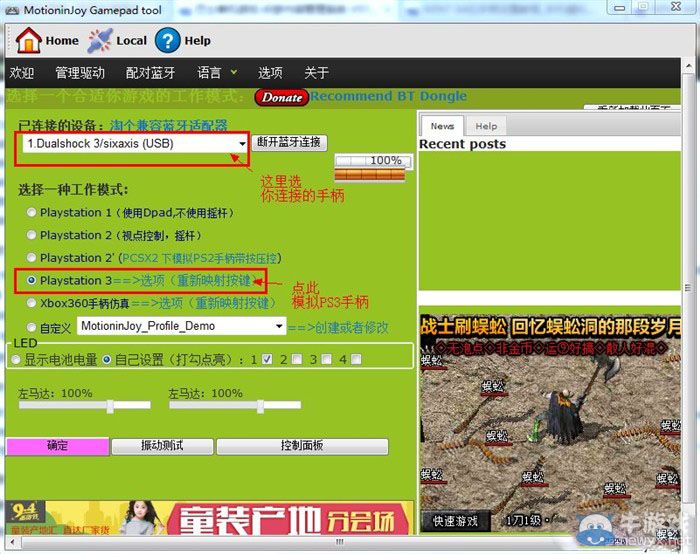Expand the Dualshock 3/sixaxis device dropdown
700x554 pixels.
[242, 144]
